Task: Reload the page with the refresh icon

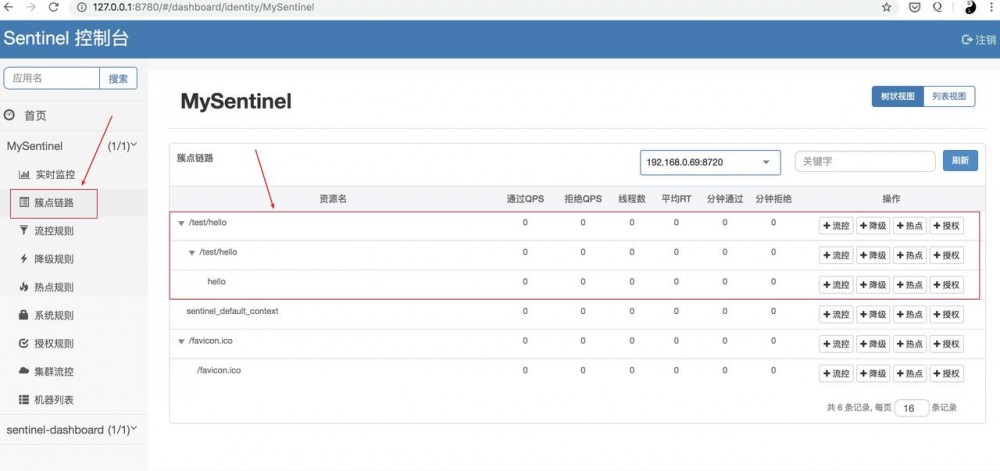Action: 54,7
